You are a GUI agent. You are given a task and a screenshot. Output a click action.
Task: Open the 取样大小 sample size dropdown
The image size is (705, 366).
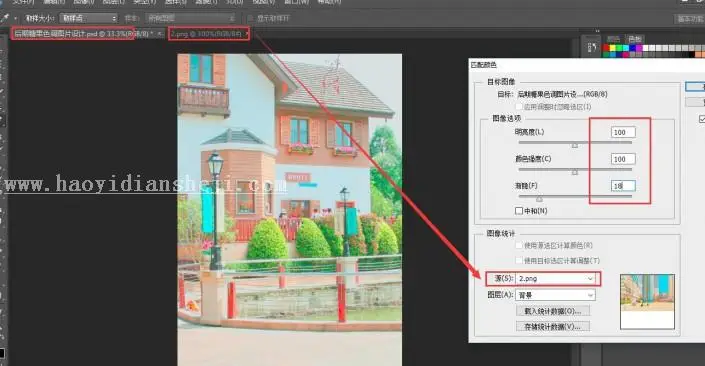click(89, 18)
